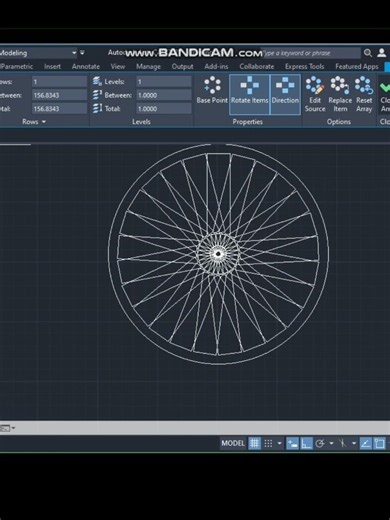Click Levels Between field showing 1.0000
This screenshot has width=390, height=520.
[164, 95]
